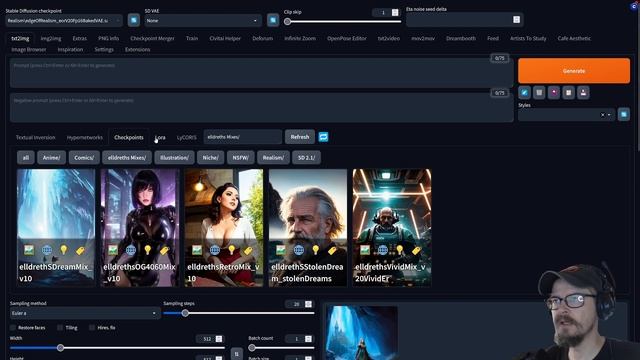The height and width of the screenshot is (360, 640).
Task: Click the tag icon on elldrethsRetroMix card
Action: point(248,250)
